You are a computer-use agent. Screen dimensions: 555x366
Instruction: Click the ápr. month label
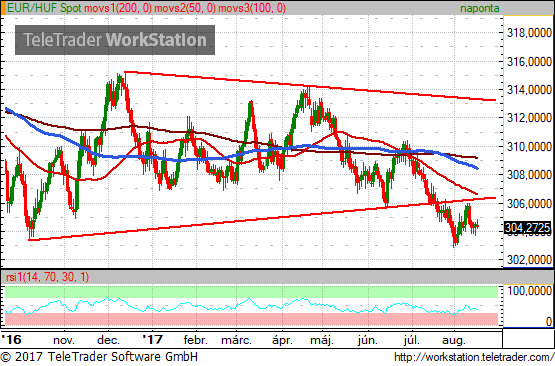[282, 341]
